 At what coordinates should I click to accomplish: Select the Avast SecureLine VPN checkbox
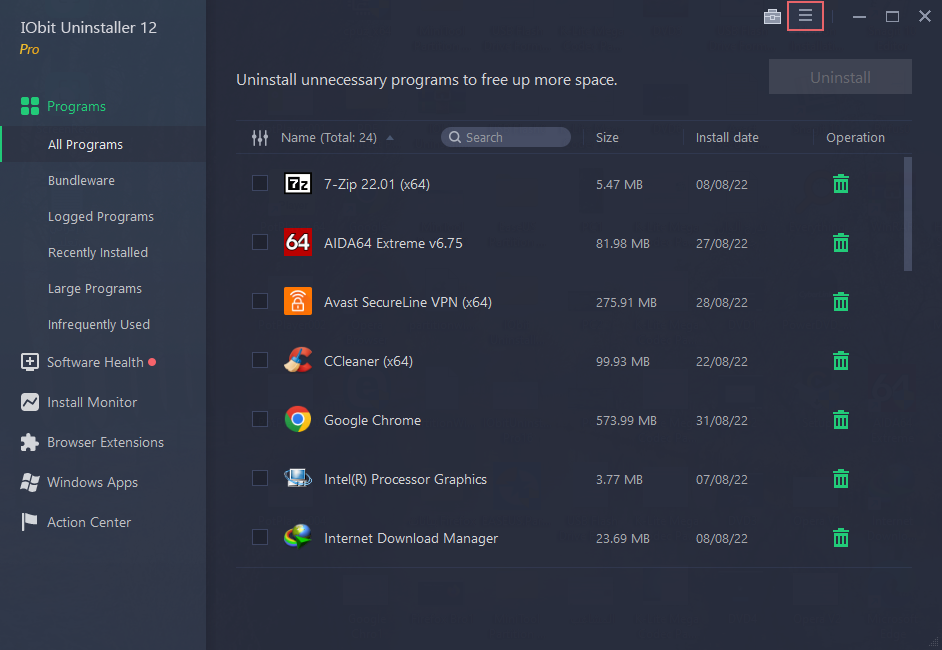pos(260,301)
